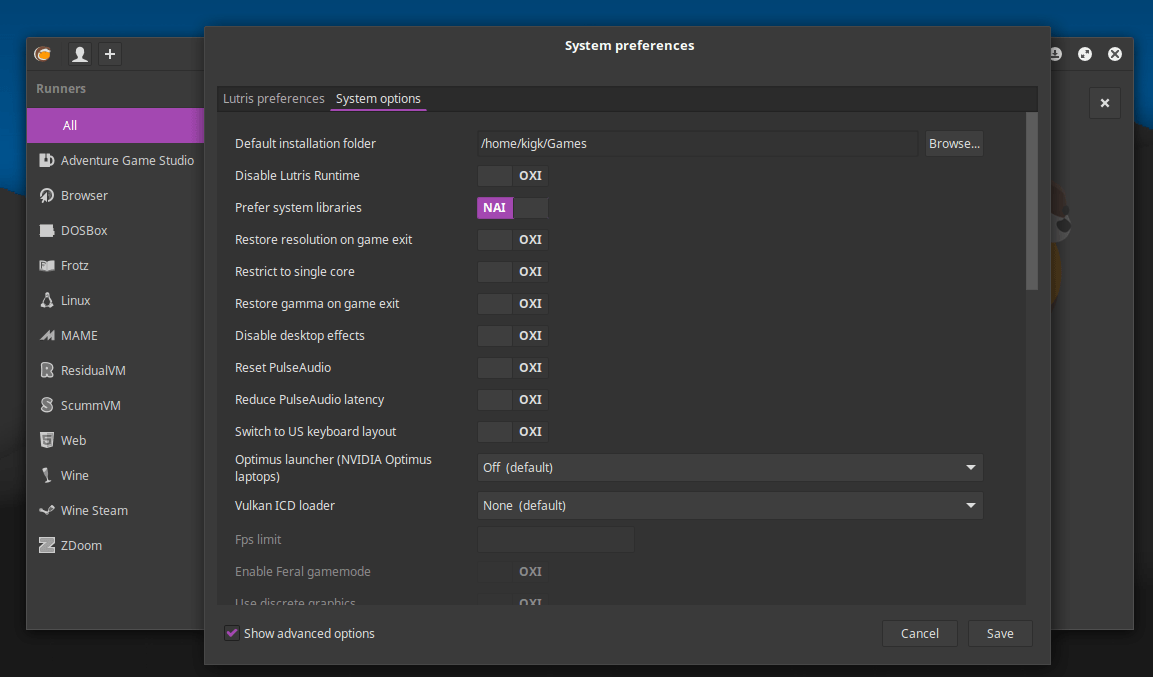Toggle the Reset PulseAudio switch
This screenshot has width=1153, height=677.
pos(513,368)
